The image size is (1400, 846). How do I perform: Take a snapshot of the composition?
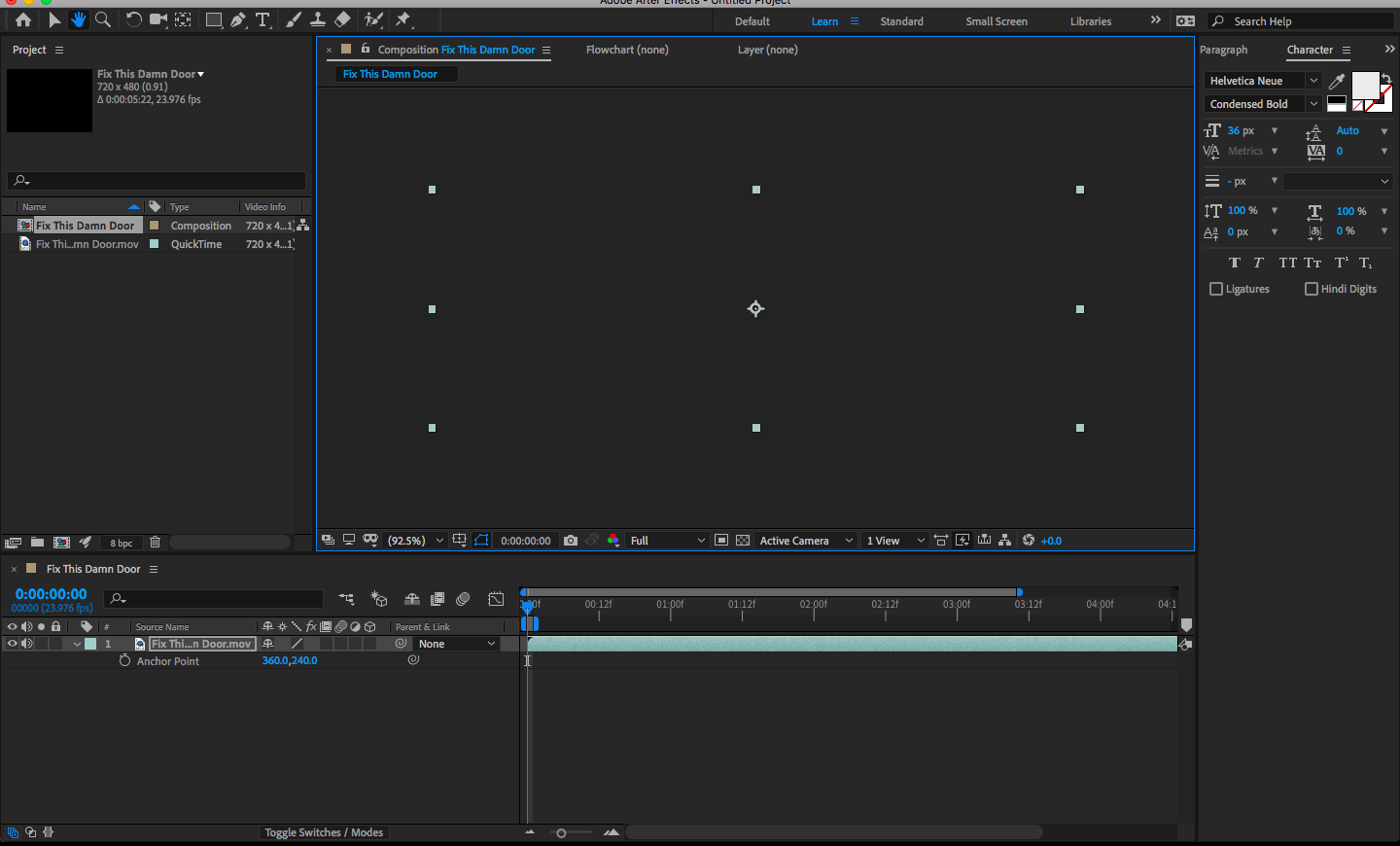pyautogui.click(x=571, y=540)
